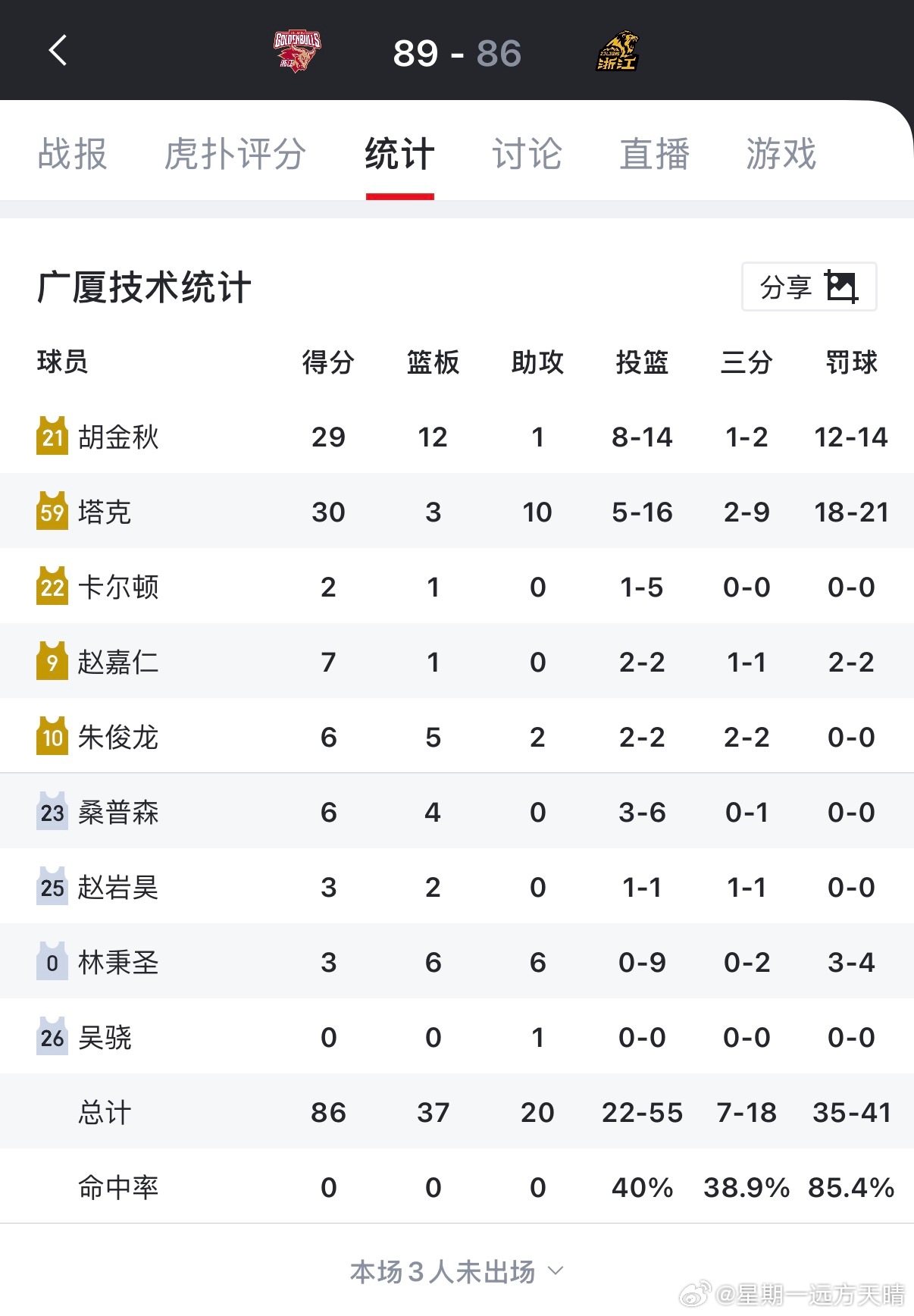Open the 直播 tab

(655, 154)
